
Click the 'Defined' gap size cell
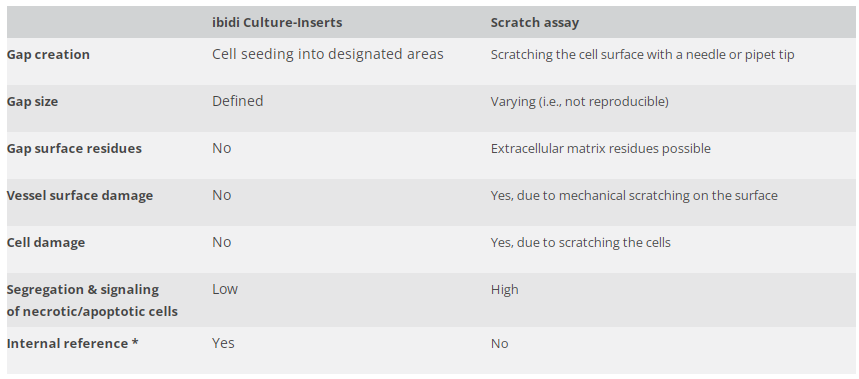[238, 101]
